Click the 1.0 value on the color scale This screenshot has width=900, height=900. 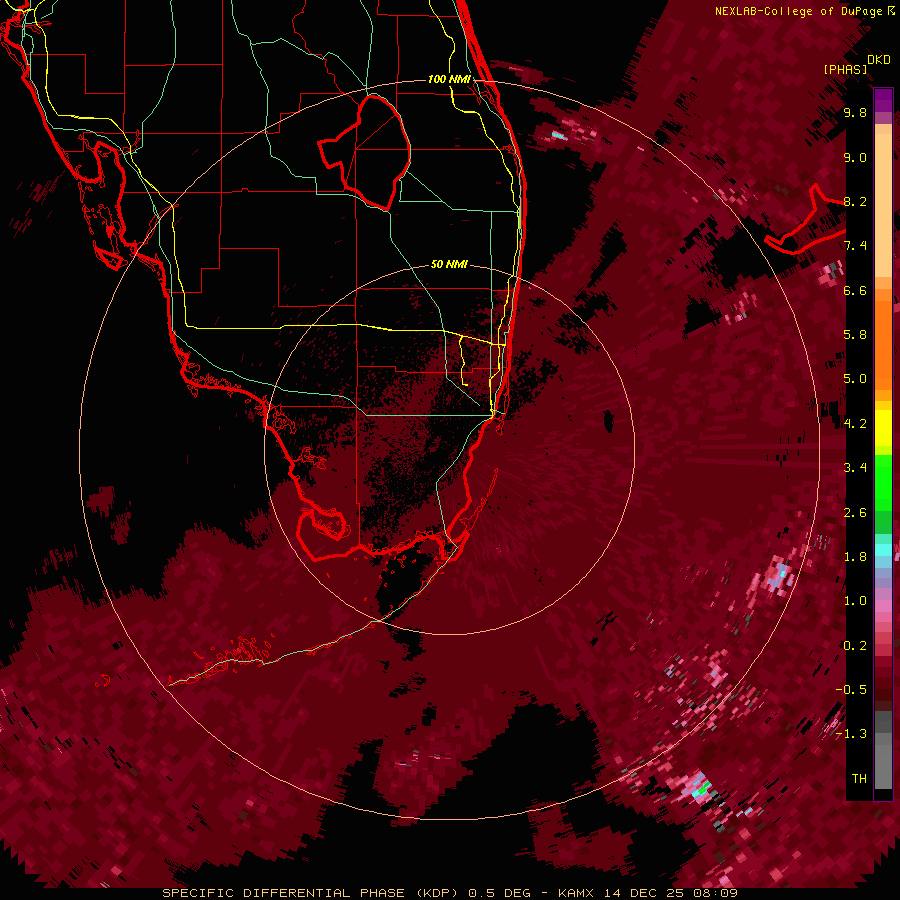point(855,601)
